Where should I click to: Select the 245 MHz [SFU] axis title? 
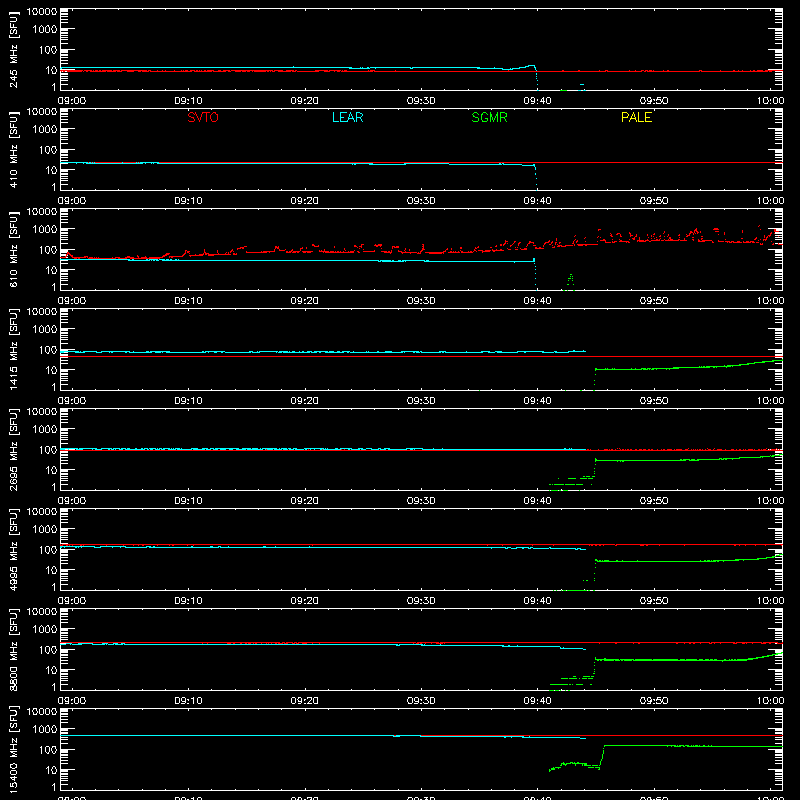[13, 50]
